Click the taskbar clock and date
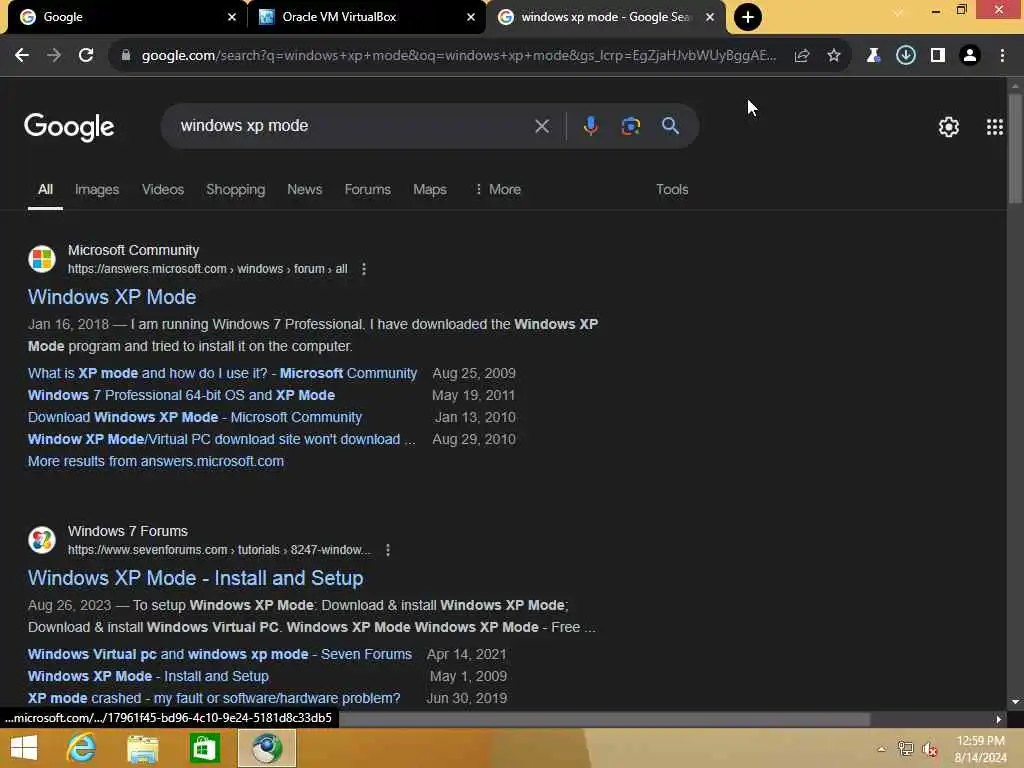Viewport: 1024px width, 768px height. point(980,749)
